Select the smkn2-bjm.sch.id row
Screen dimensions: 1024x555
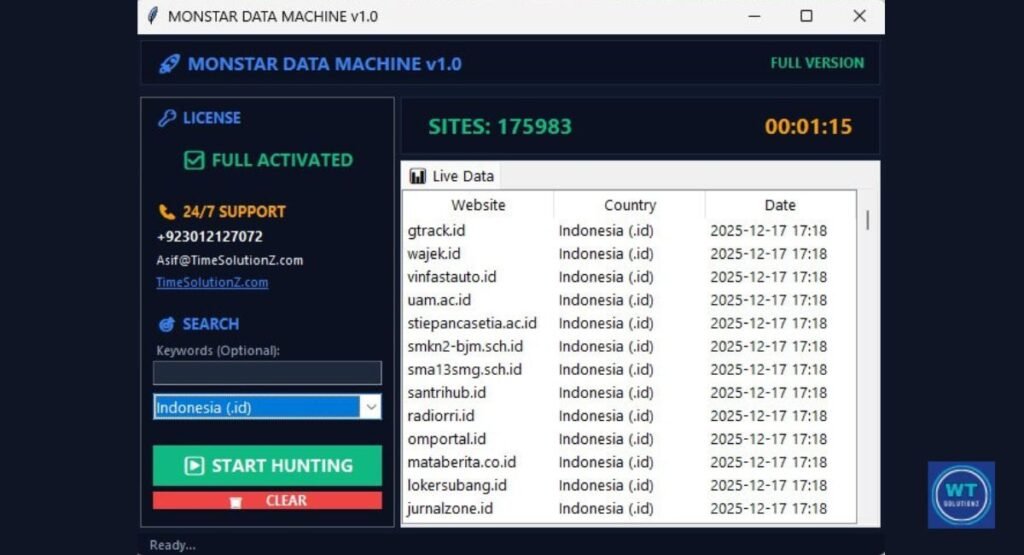[629, 347]
